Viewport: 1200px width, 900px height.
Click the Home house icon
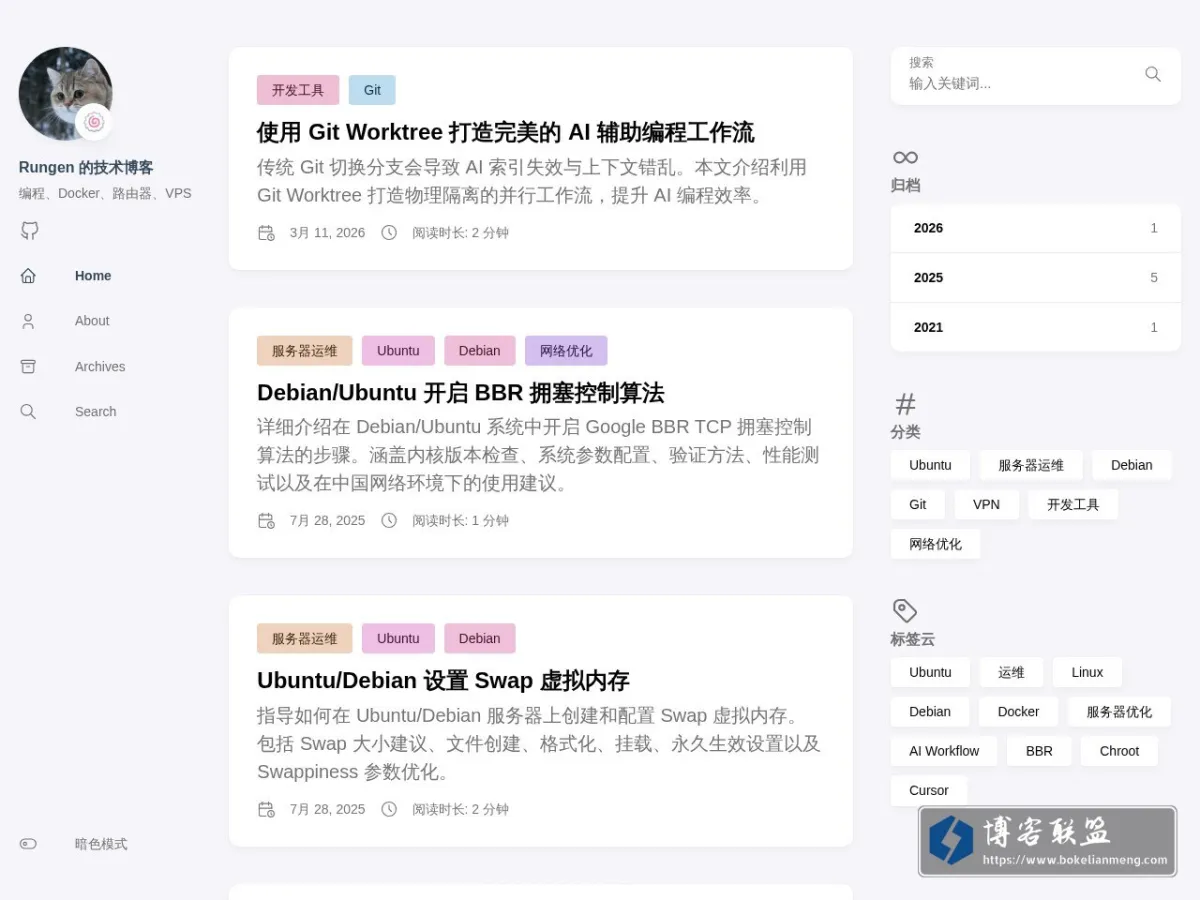click(28, 276)
